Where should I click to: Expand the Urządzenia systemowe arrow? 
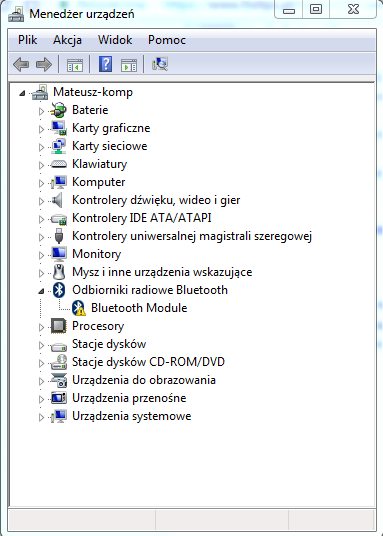click(41, 417)
